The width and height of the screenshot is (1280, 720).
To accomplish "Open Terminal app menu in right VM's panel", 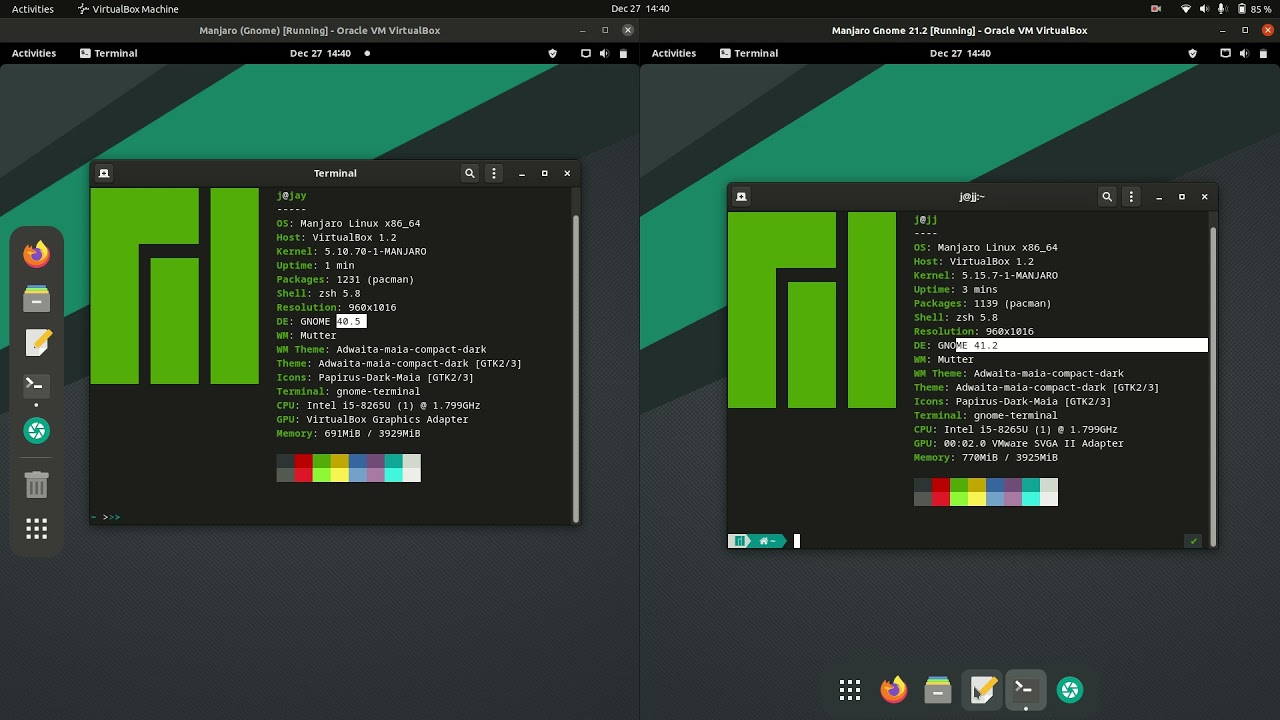I will 749,53.
